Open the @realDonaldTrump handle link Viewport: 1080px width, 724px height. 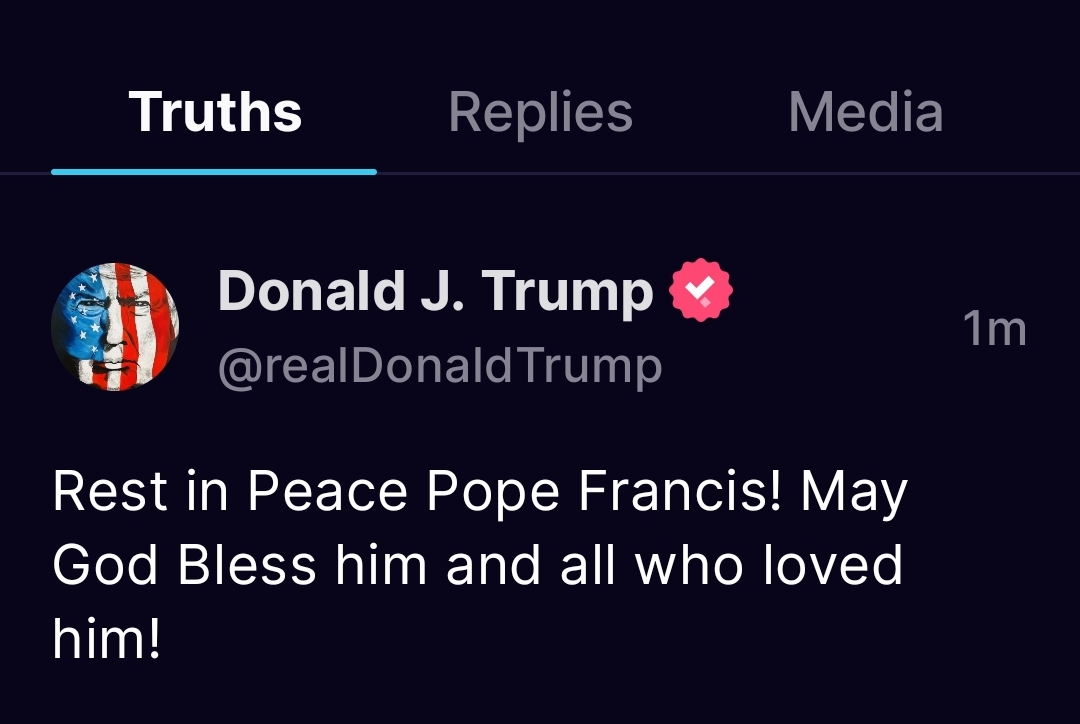(440, 366)
